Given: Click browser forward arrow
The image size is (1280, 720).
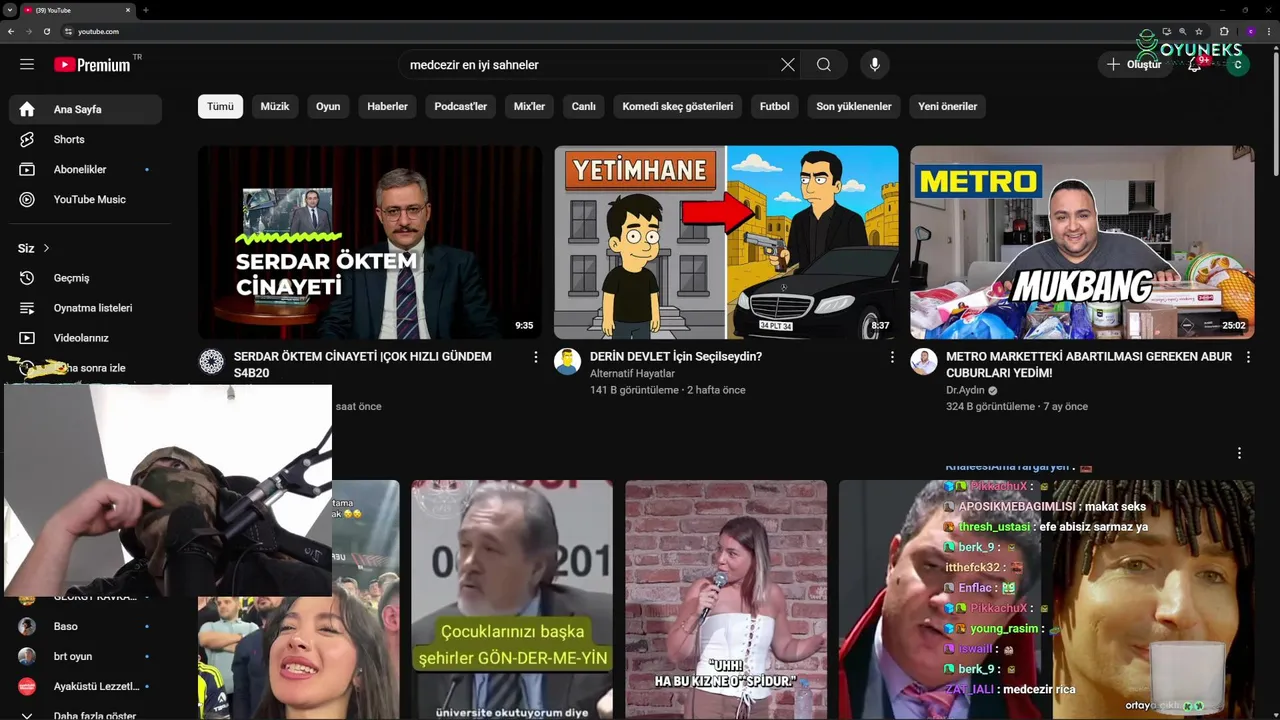Looking at the screenshot, I should 29,31.
